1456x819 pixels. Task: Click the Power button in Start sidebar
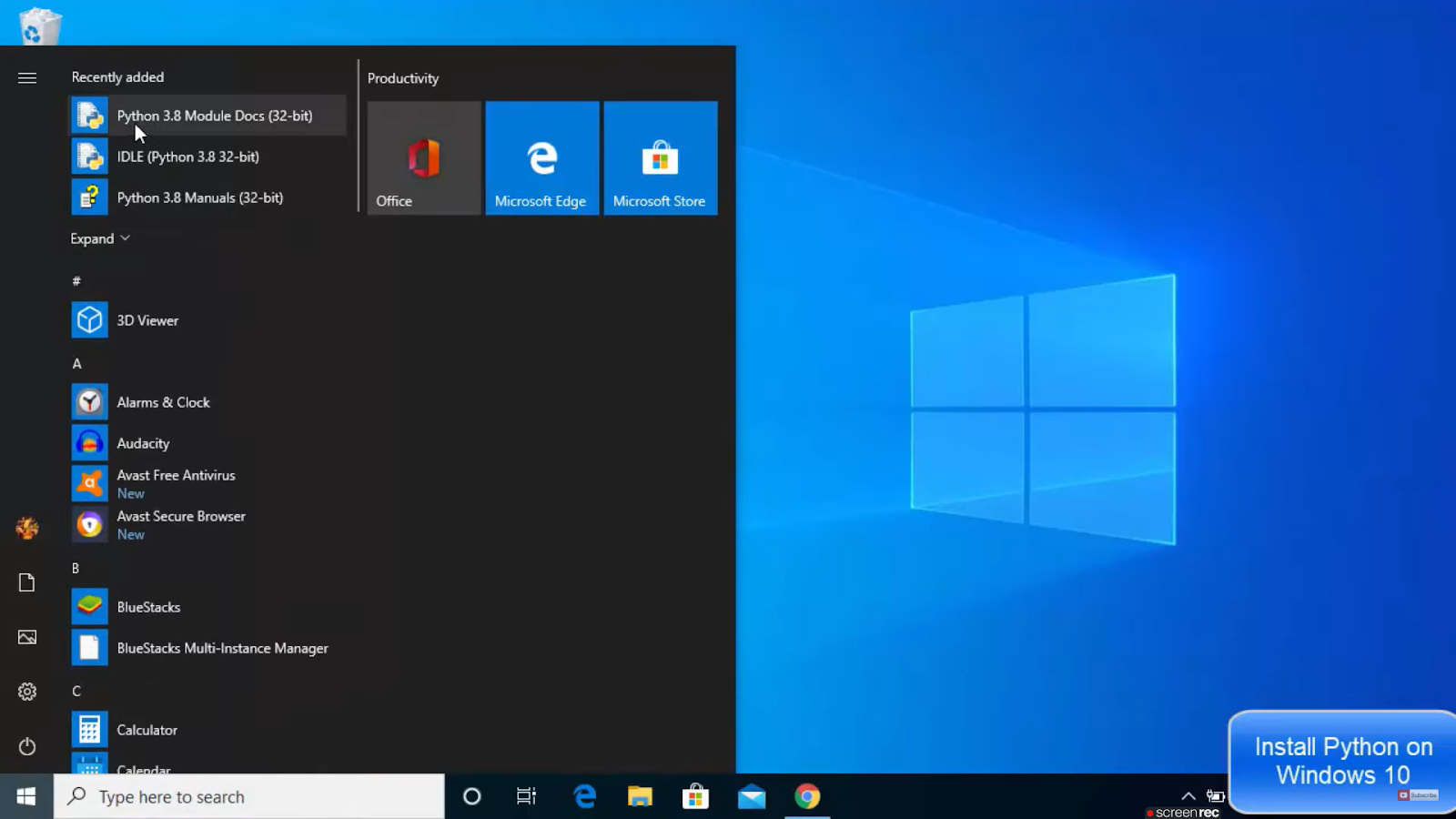point(27,746)
